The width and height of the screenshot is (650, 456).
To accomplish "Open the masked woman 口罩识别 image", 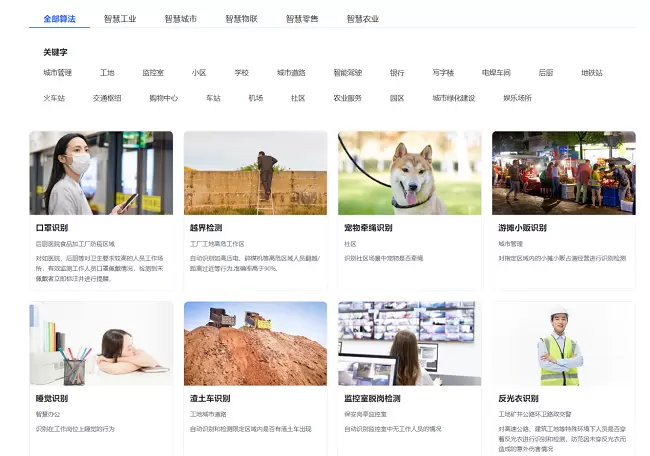I will [x=101, y=173].
